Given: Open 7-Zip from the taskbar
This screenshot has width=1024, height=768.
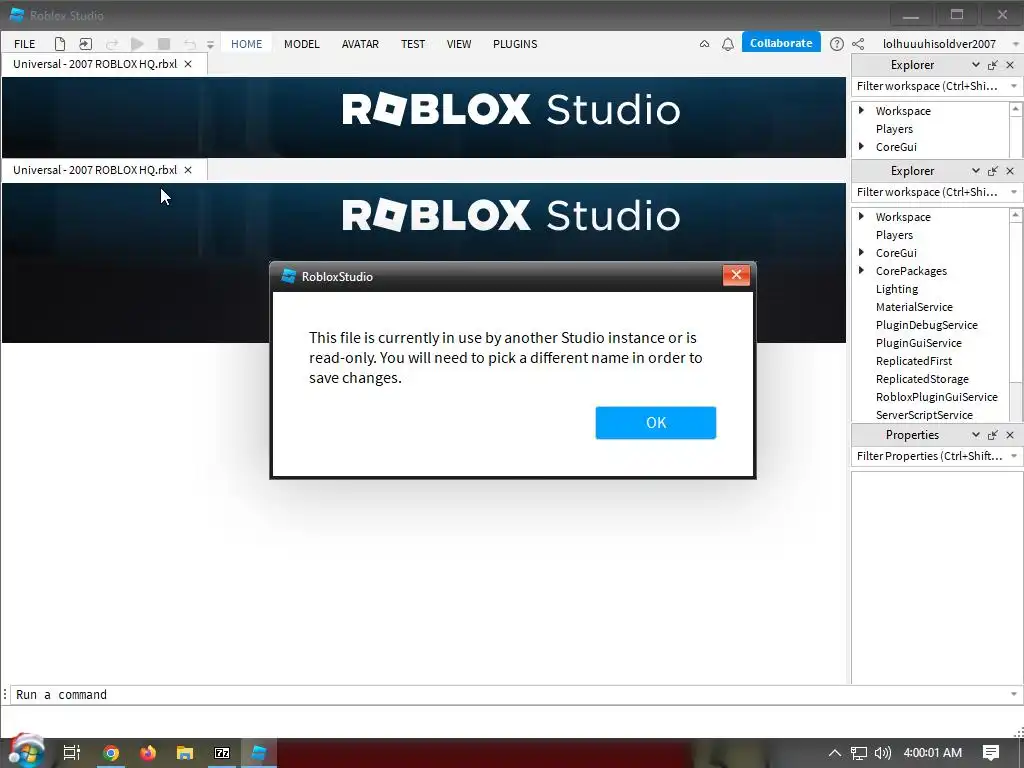Looking at the screenshot, I should (222, 753).
